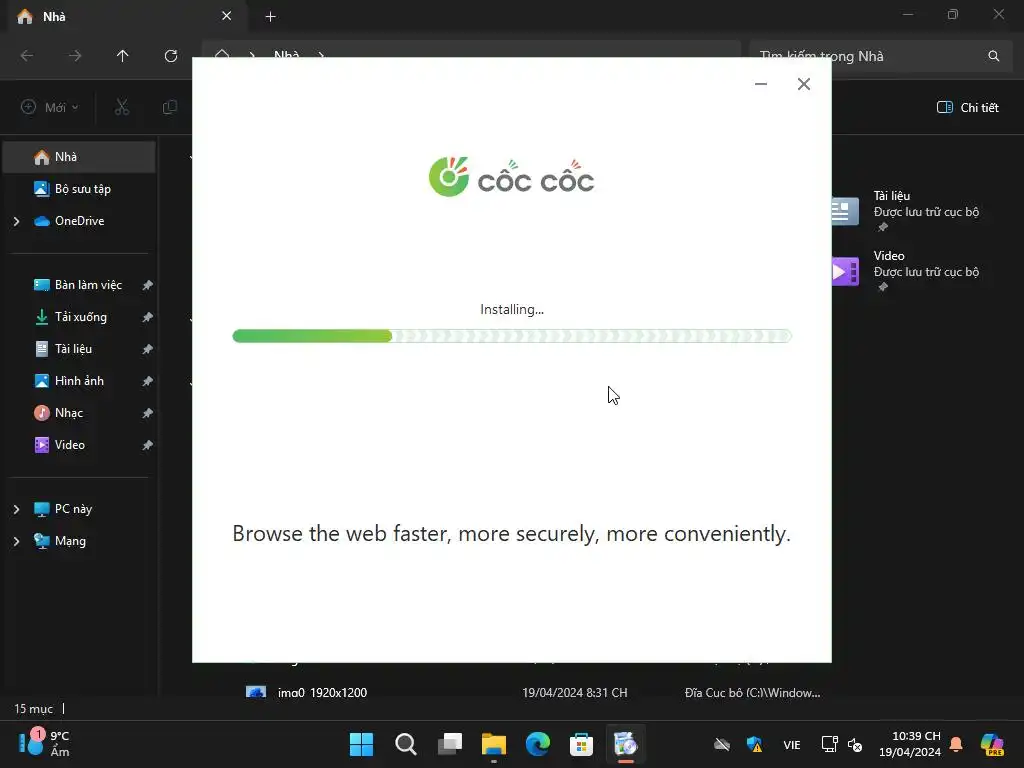
Task: Open the Windows Start menu
Action: point(361,744)
